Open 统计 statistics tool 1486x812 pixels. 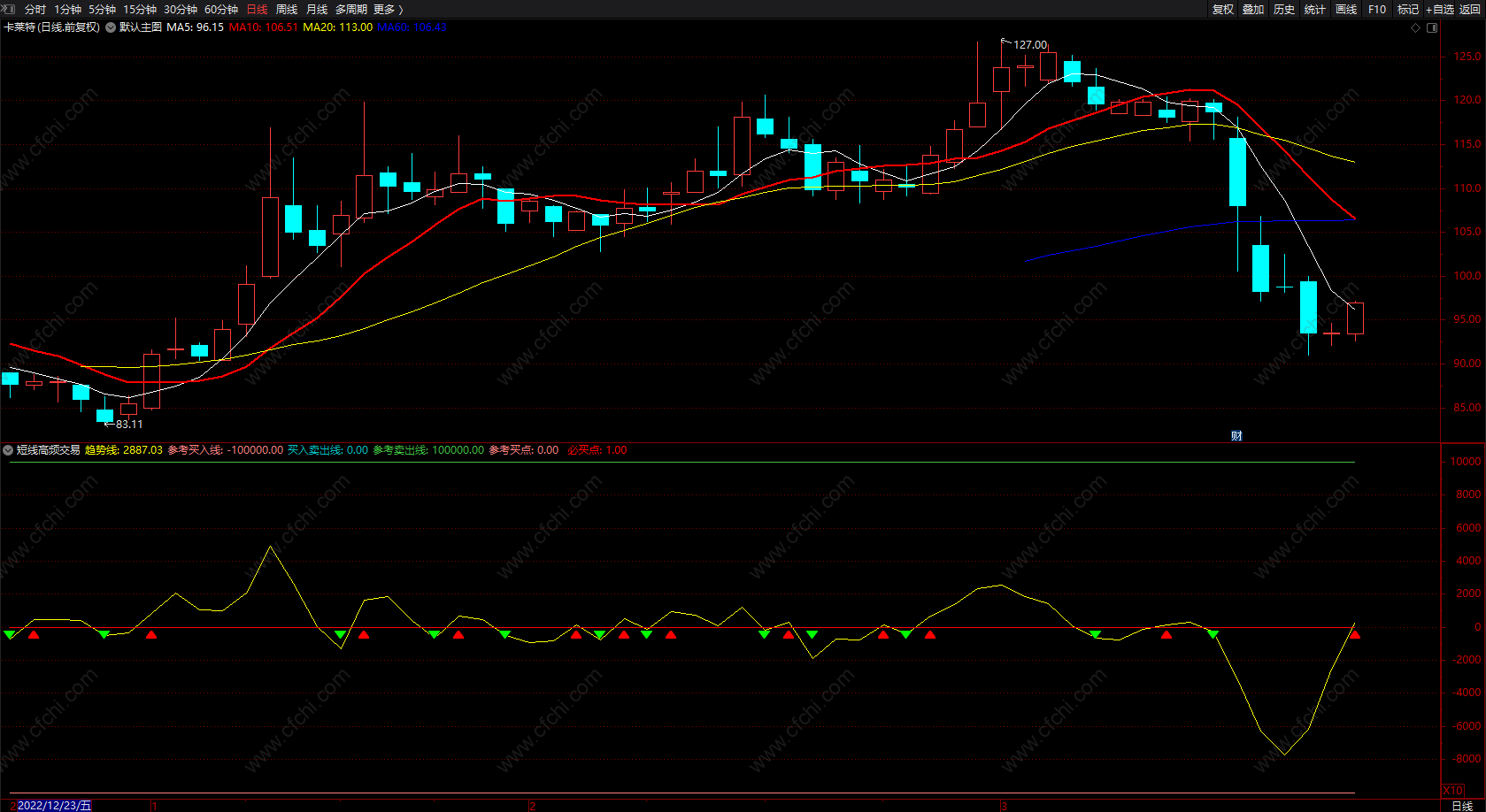[1315, 9]
